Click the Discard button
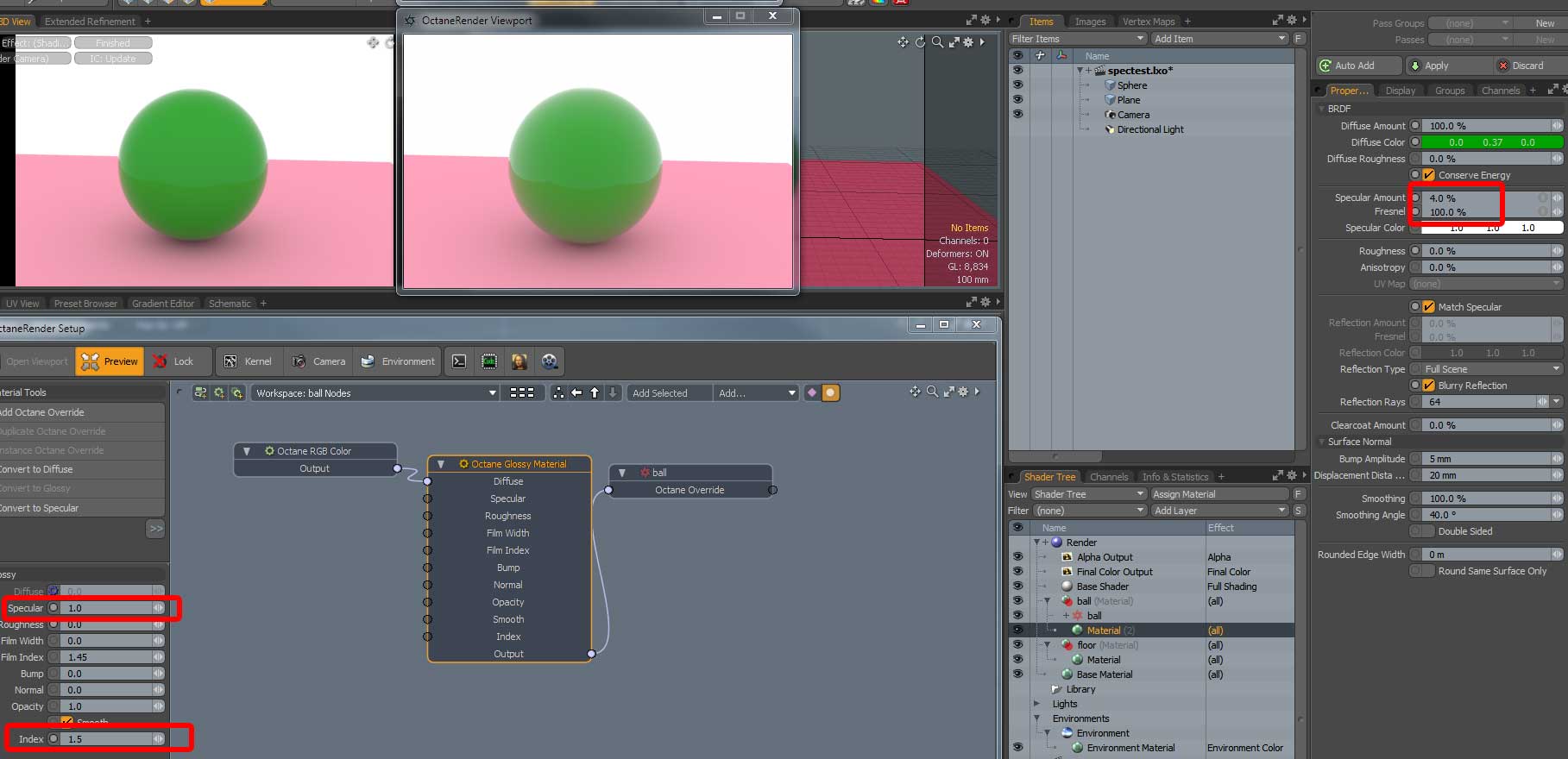The width and height of the screenshot is (1568, 759). pos(1529,66)
